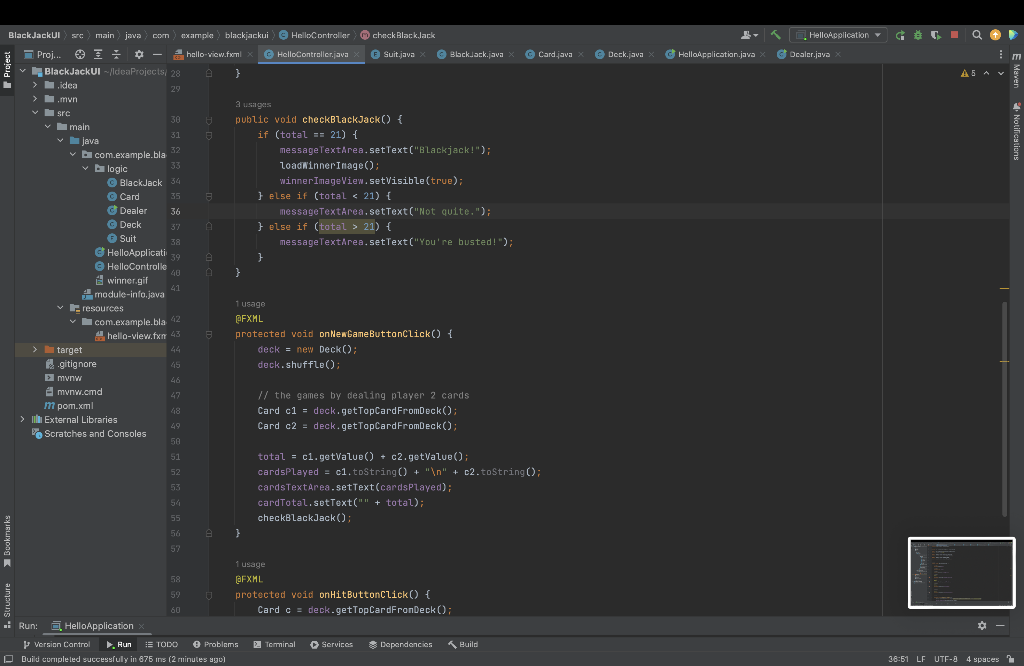Open the HelloApplication run configuration dropdown

tap(838, 35)
